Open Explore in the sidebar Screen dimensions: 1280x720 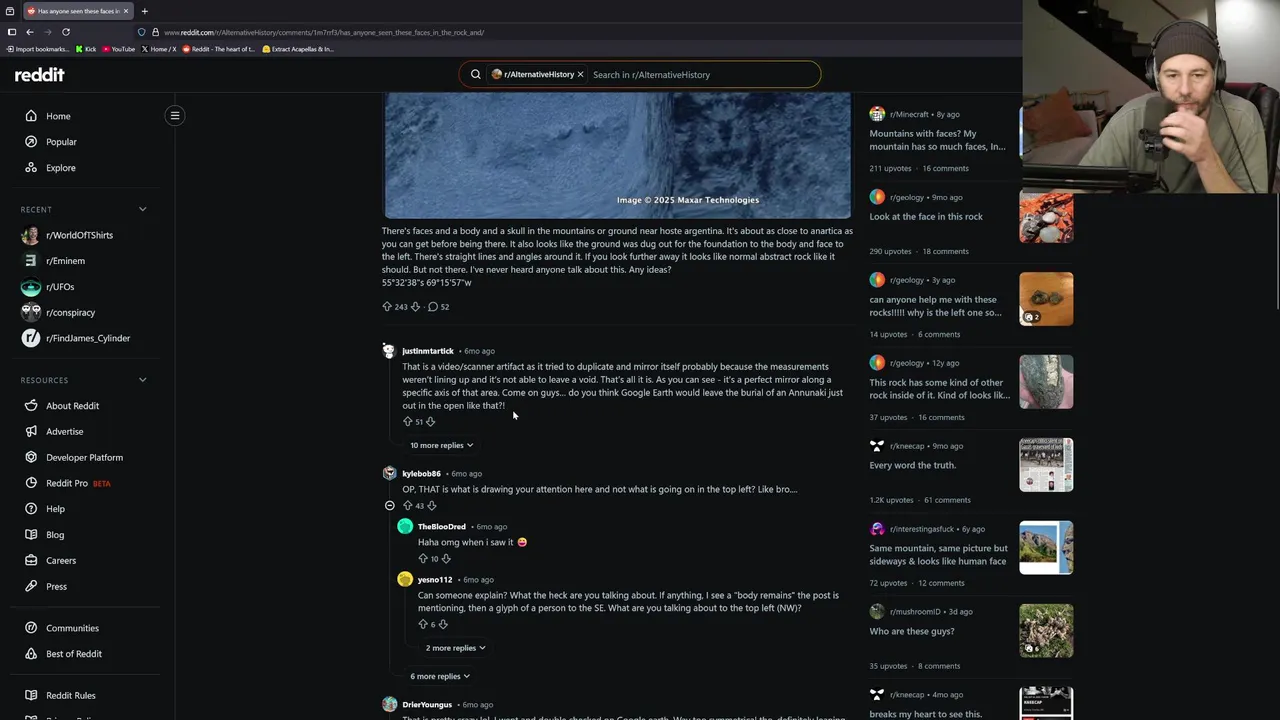coord(60,168)
